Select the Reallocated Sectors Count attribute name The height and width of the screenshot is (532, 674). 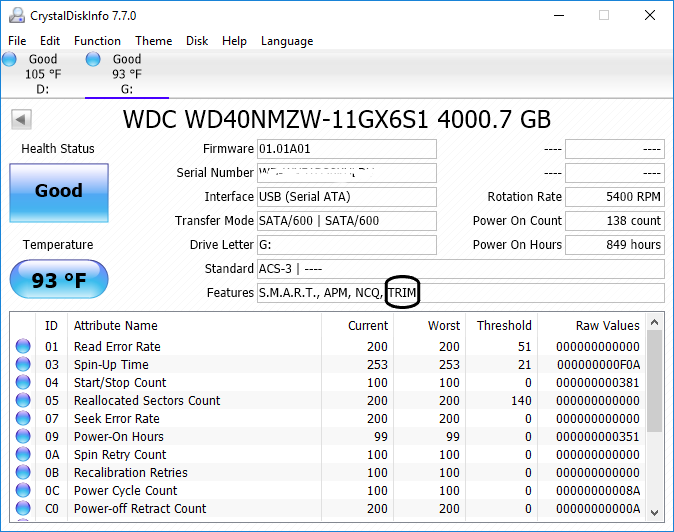point(147,401)
